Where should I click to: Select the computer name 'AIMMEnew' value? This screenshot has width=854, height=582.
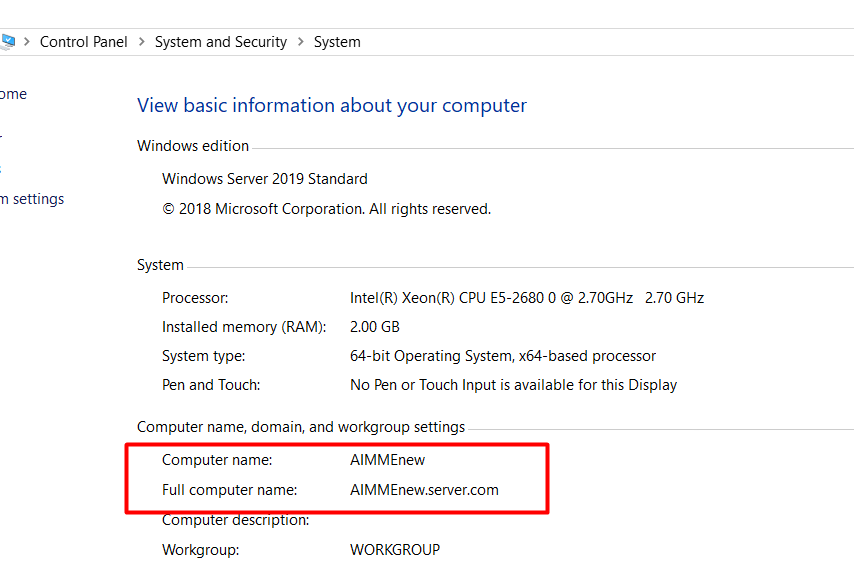click(x=387, y=460)
